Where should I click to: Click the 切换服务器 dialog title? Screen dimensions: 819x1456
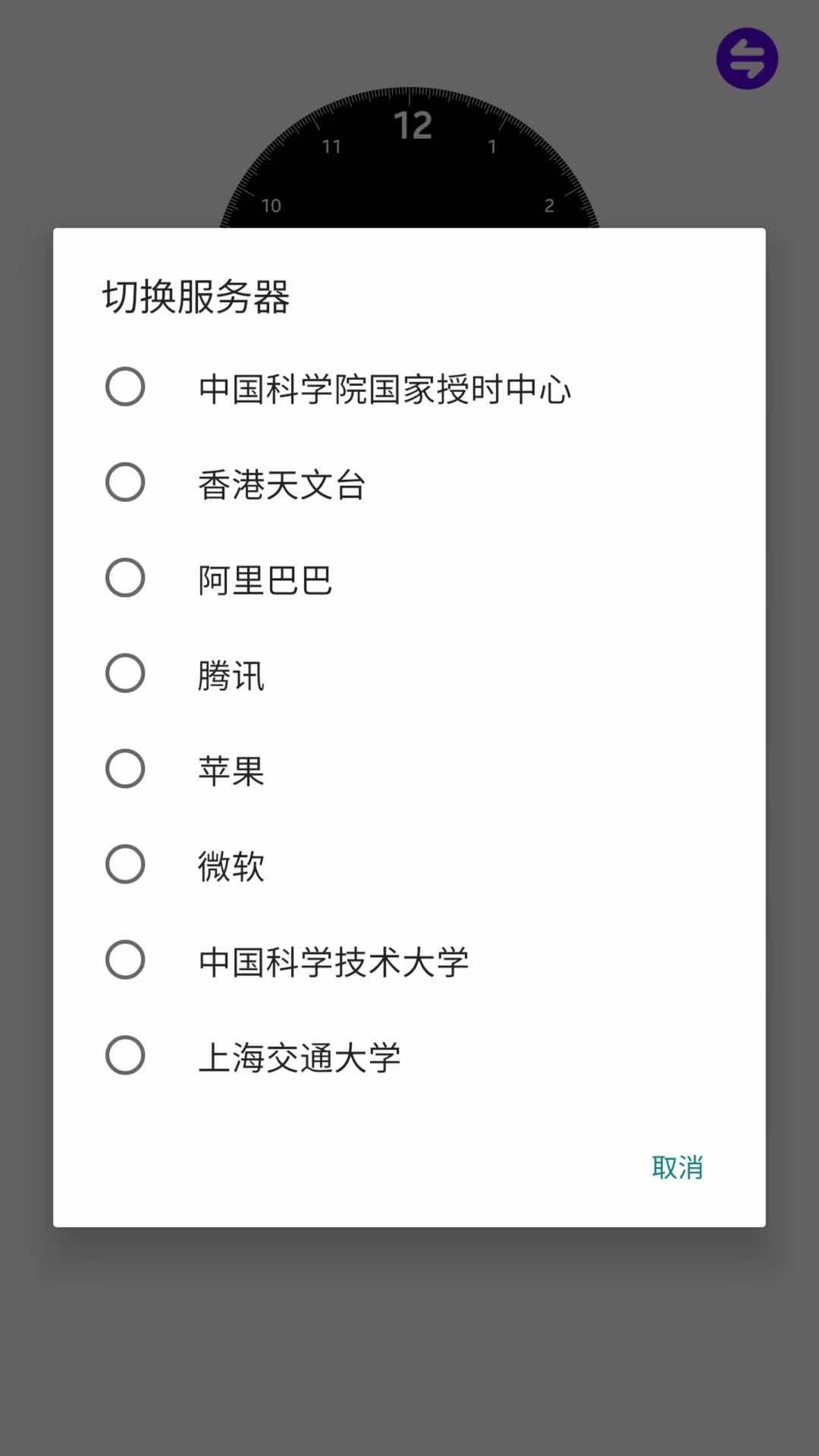[x=196, y=297]
